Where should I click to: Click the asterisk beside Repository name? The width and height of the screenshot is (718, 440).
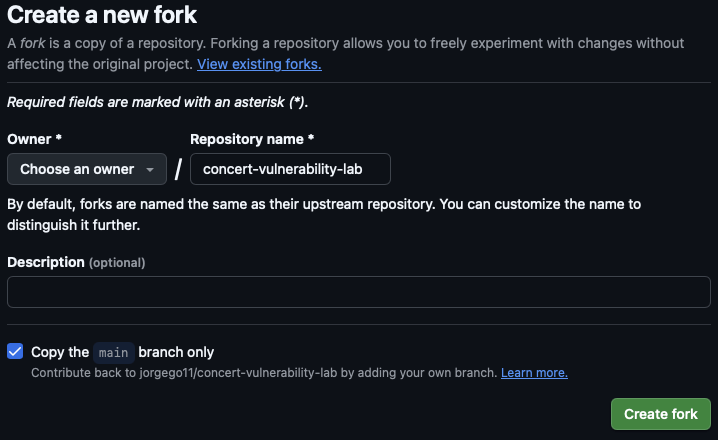[310, 139]
